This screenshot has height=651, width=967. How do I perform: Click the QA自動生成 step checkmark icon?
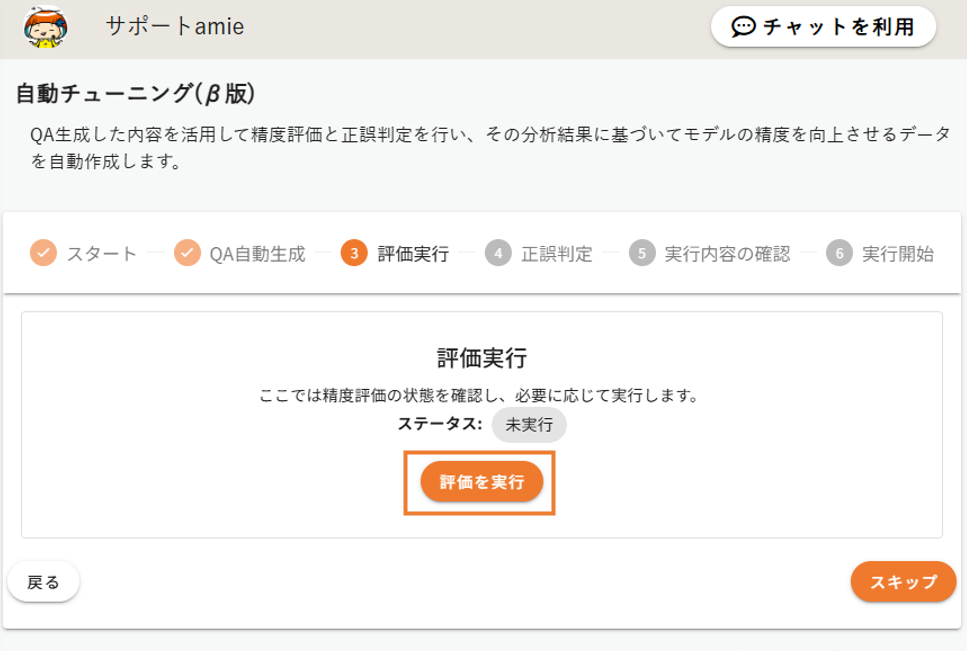coord(187,253)
